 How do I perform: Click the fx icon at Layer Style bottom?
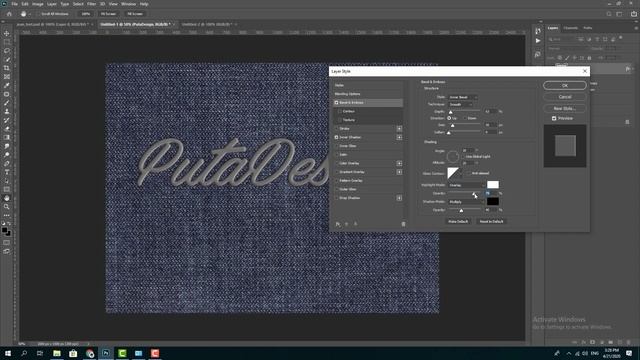click(338, 224)
